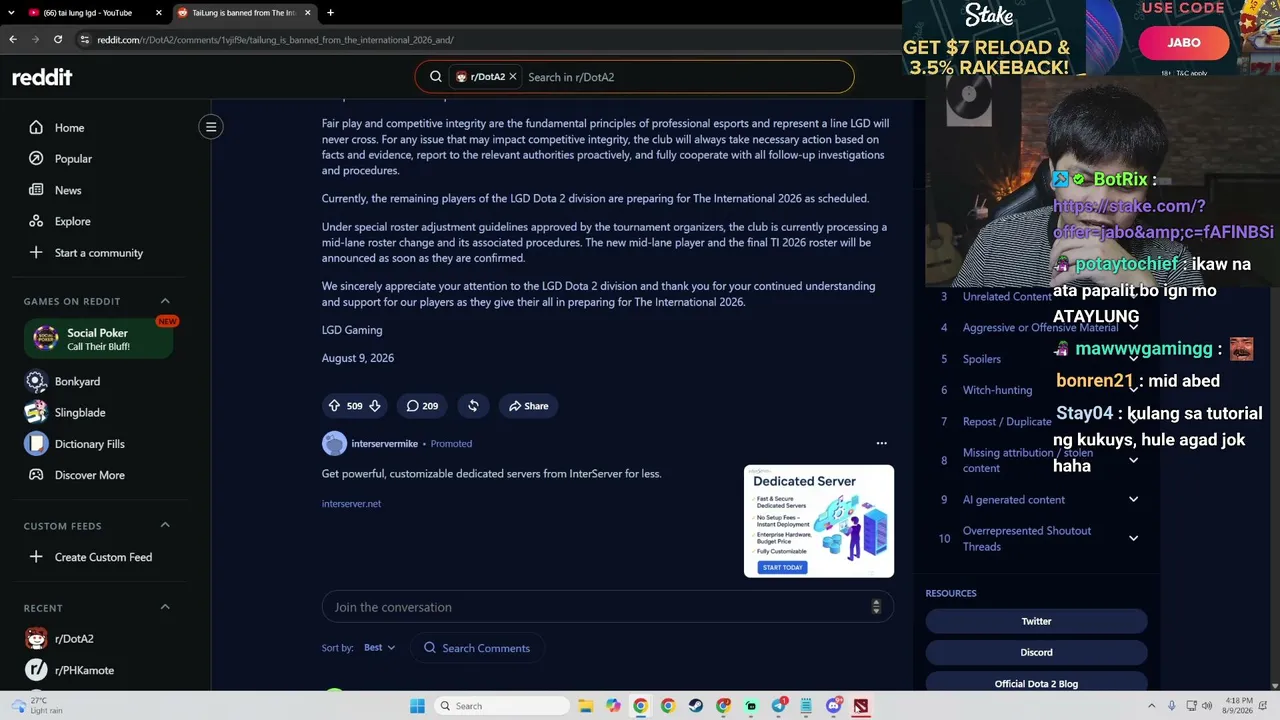Downvote the TaiLung post
This screenshot has width=1280, height=720.
375,406
